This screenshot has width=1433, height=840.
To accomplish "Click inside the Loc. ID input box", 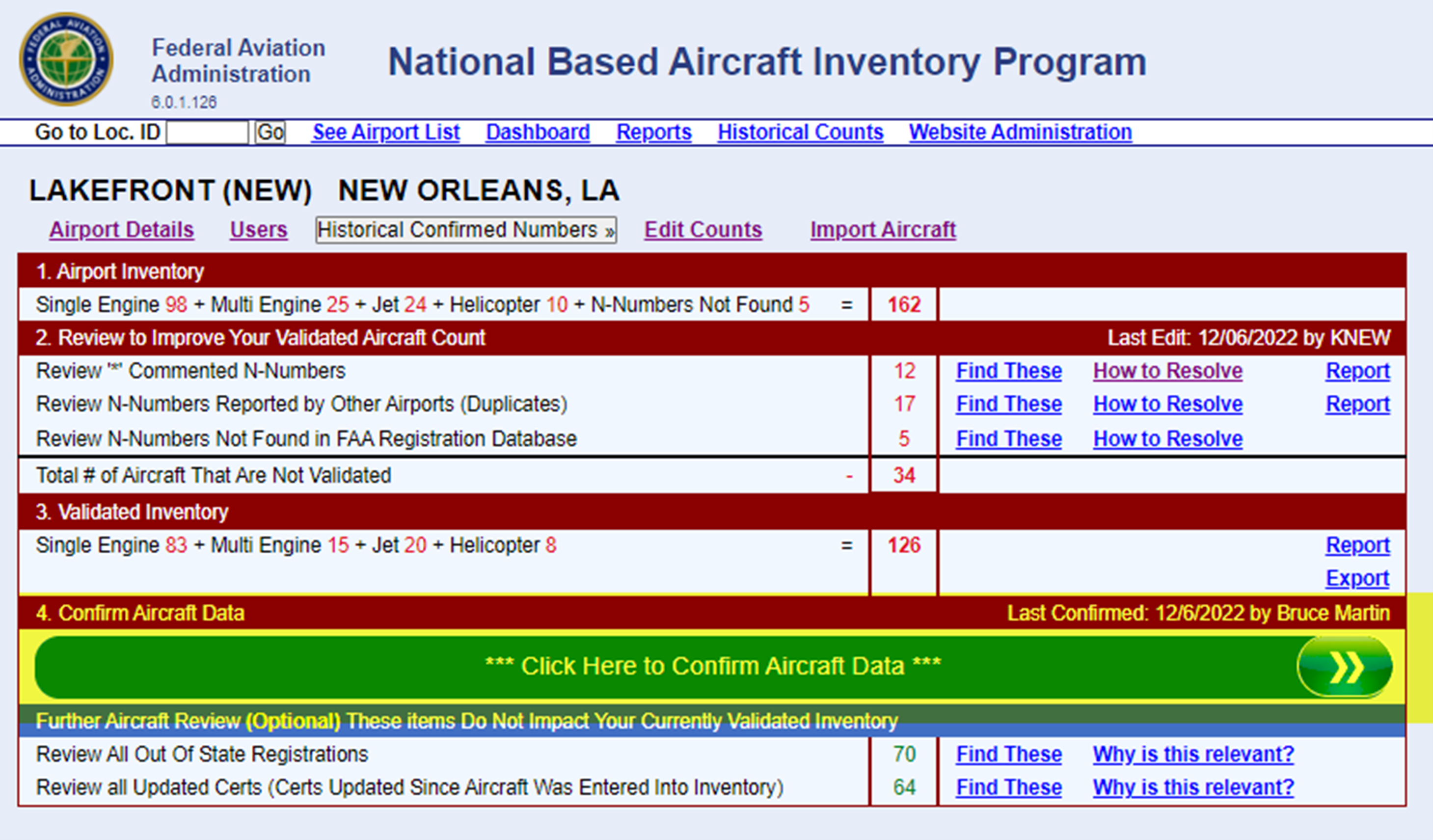I will [206, 132].
